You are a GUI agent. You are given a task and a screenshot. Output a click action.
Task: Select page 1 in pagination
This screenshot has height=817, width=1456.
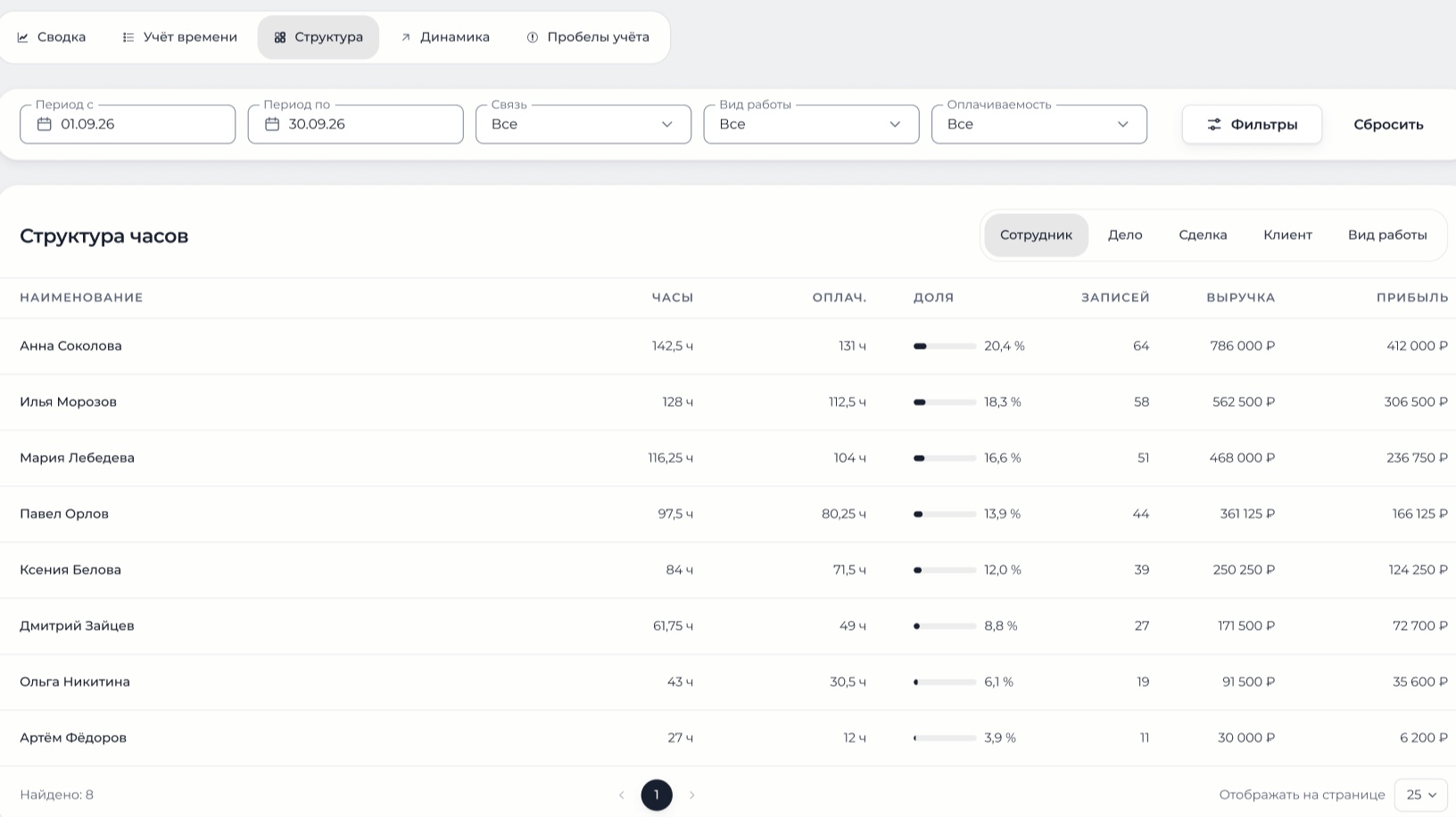point(657,795)
